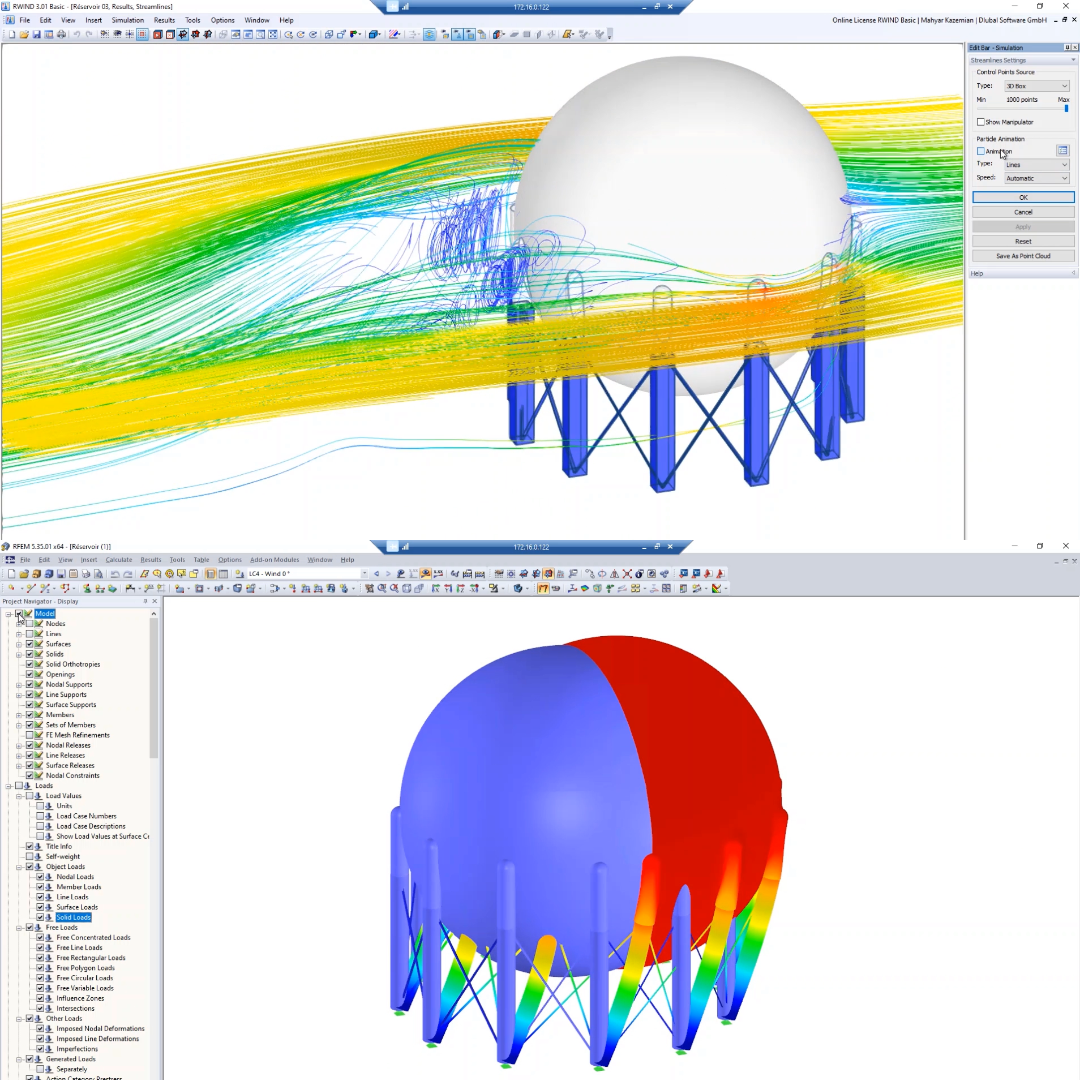
Task: Print icon in RWIND toolbar
Action: tap(61, 34)
